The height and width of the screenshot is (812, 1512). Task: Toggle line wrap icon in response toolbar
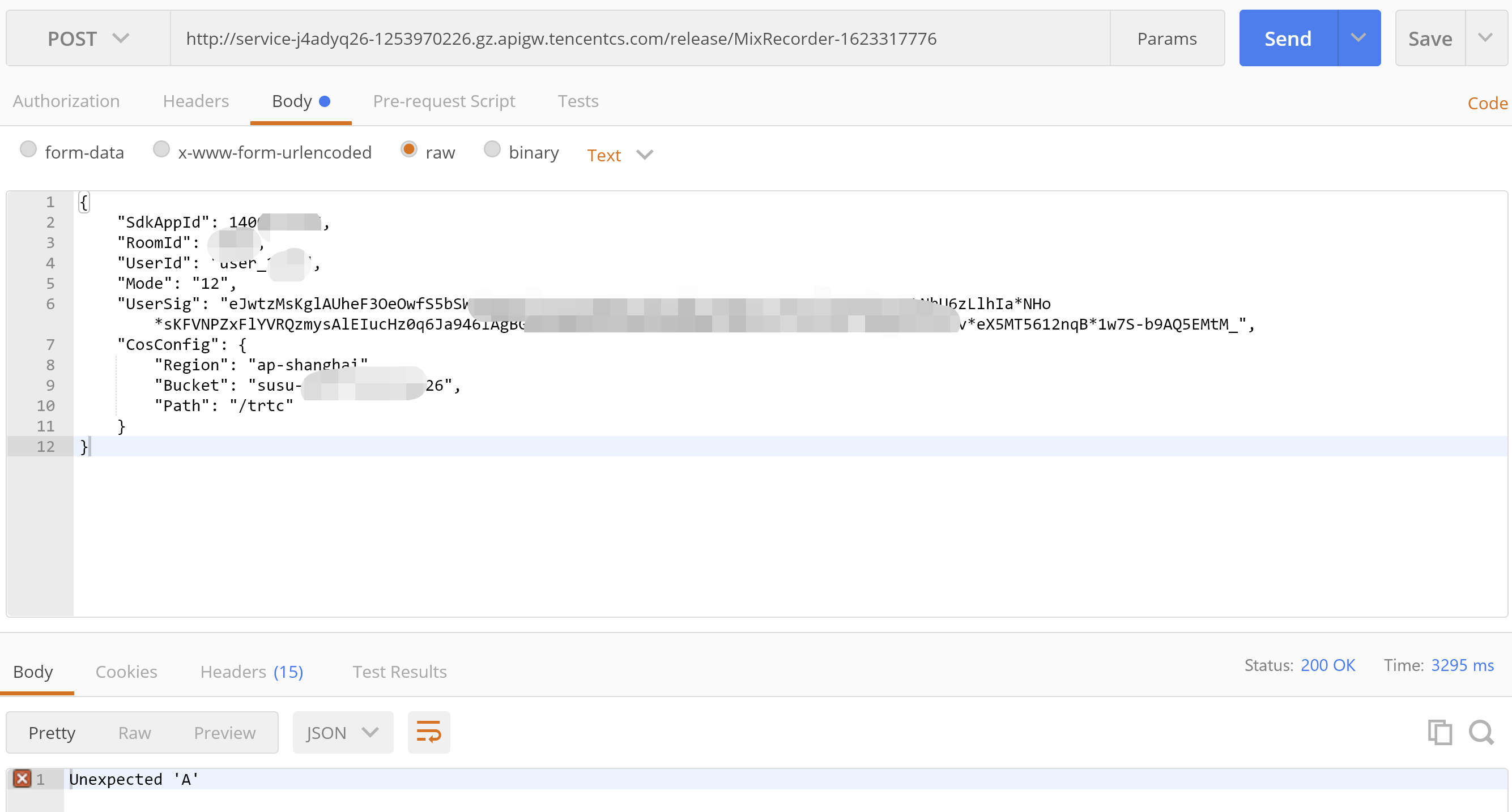[428, 732]
